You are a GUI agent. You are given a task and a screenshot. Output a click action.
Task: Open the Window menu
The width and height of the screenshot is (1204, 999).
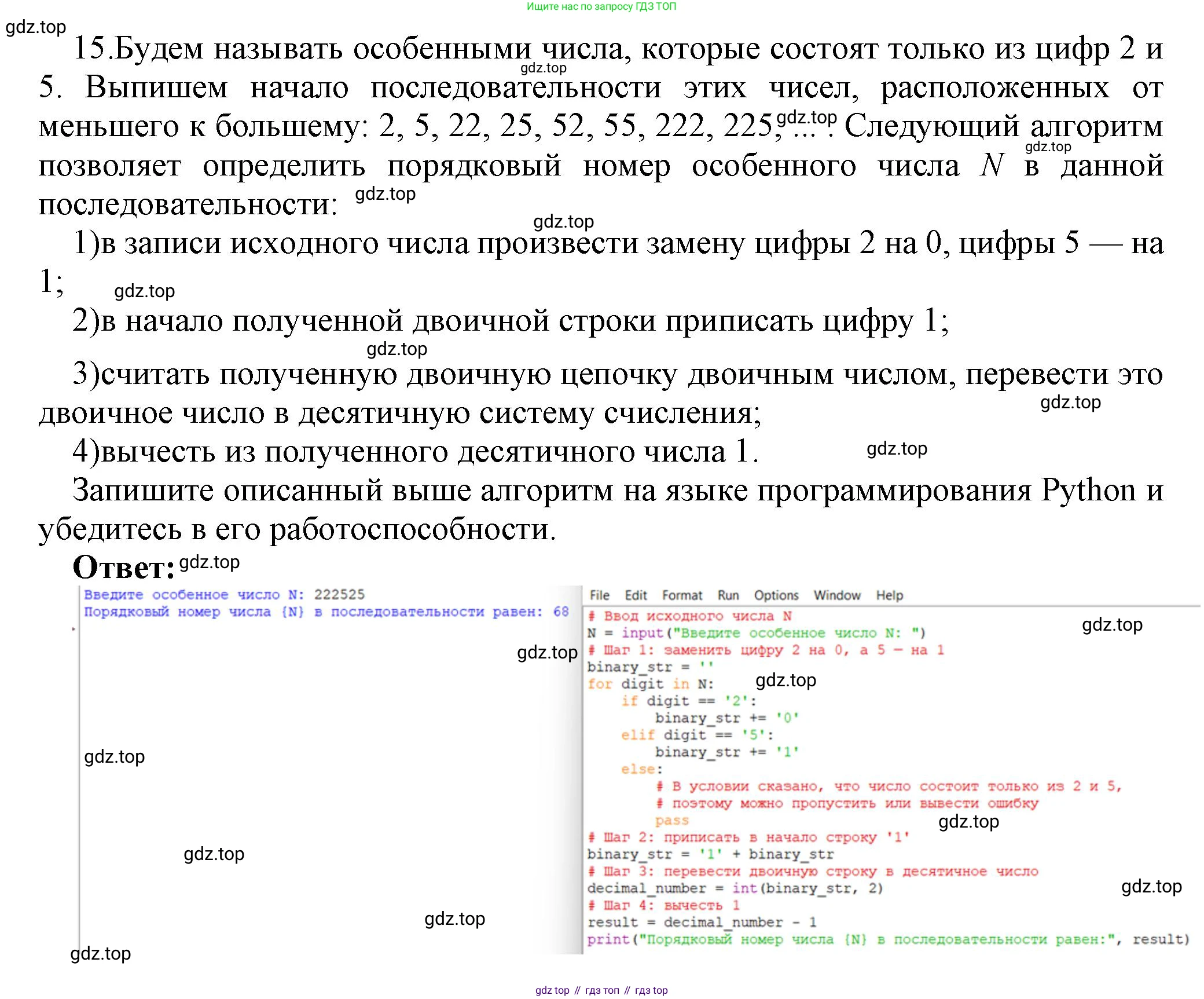(837, 595)
